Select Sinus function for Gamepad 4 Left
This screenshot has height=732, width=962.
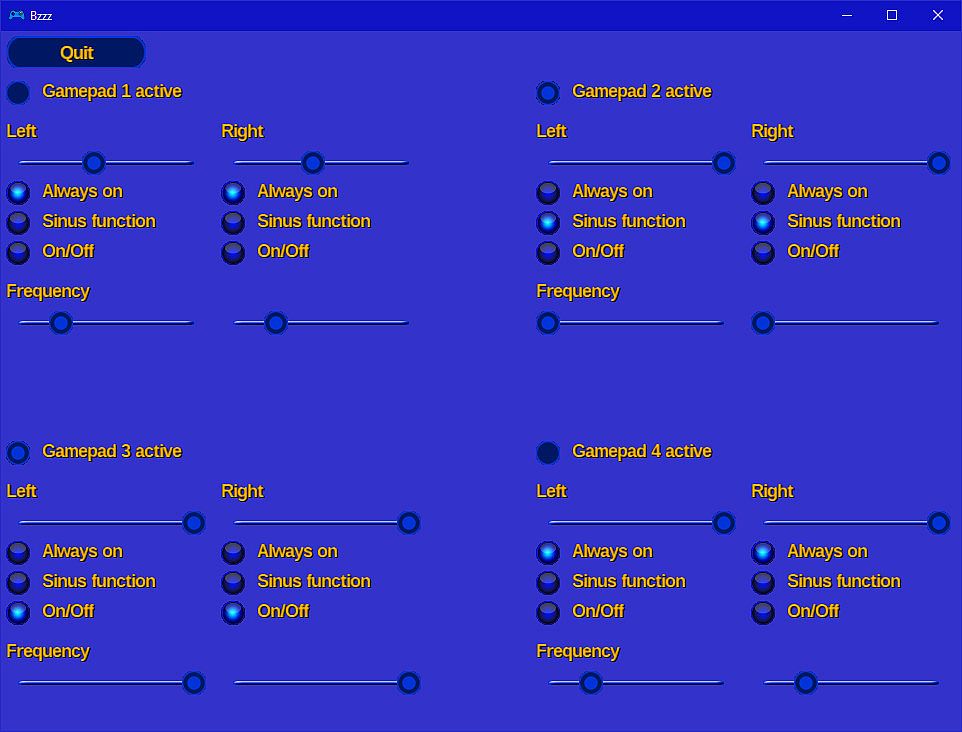click(x=548, y=582)
